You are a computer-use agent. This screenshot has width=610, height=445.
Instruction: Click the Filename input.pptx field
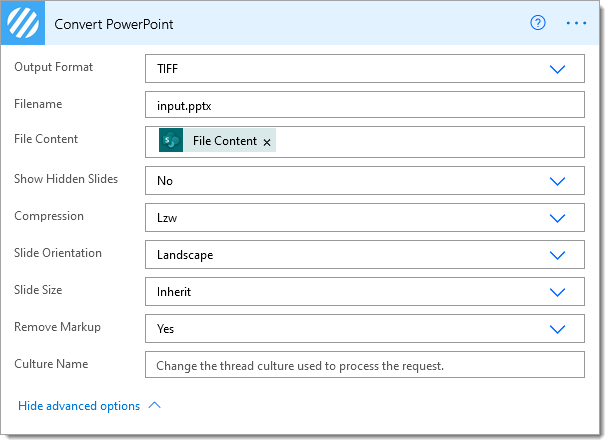(365, 105)
